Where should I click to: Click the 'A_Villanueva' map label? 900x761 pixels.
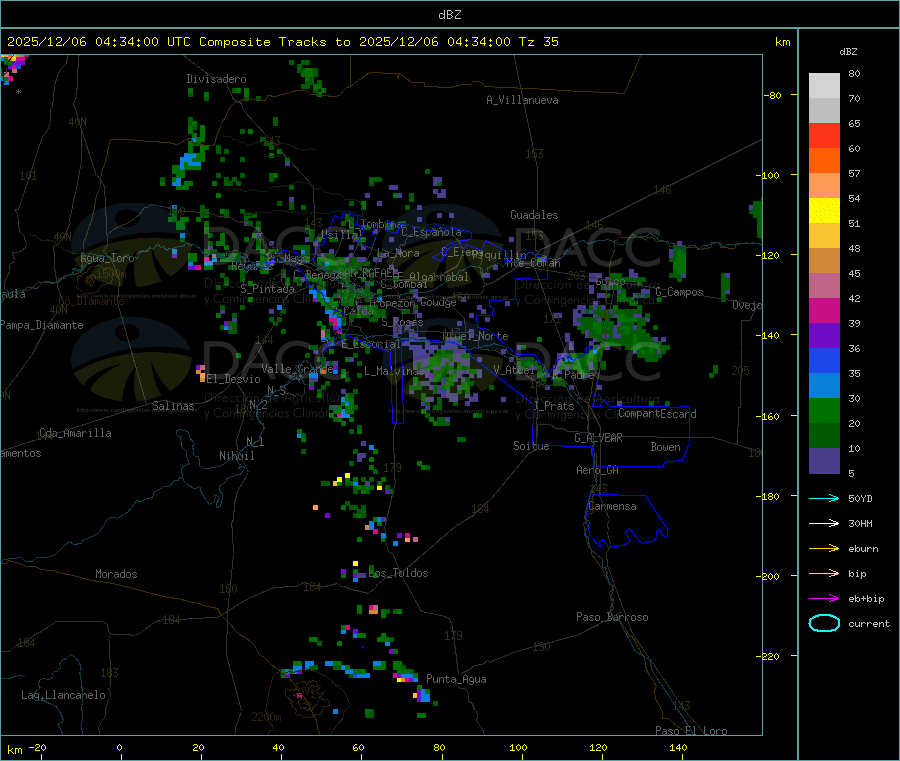522,100
